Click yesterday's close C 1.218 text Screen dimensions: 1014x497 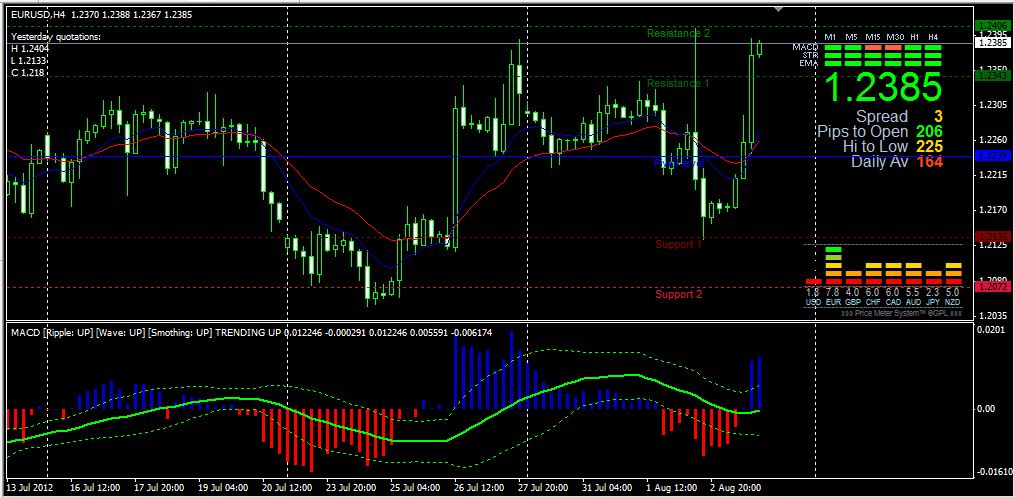(28, 72)
